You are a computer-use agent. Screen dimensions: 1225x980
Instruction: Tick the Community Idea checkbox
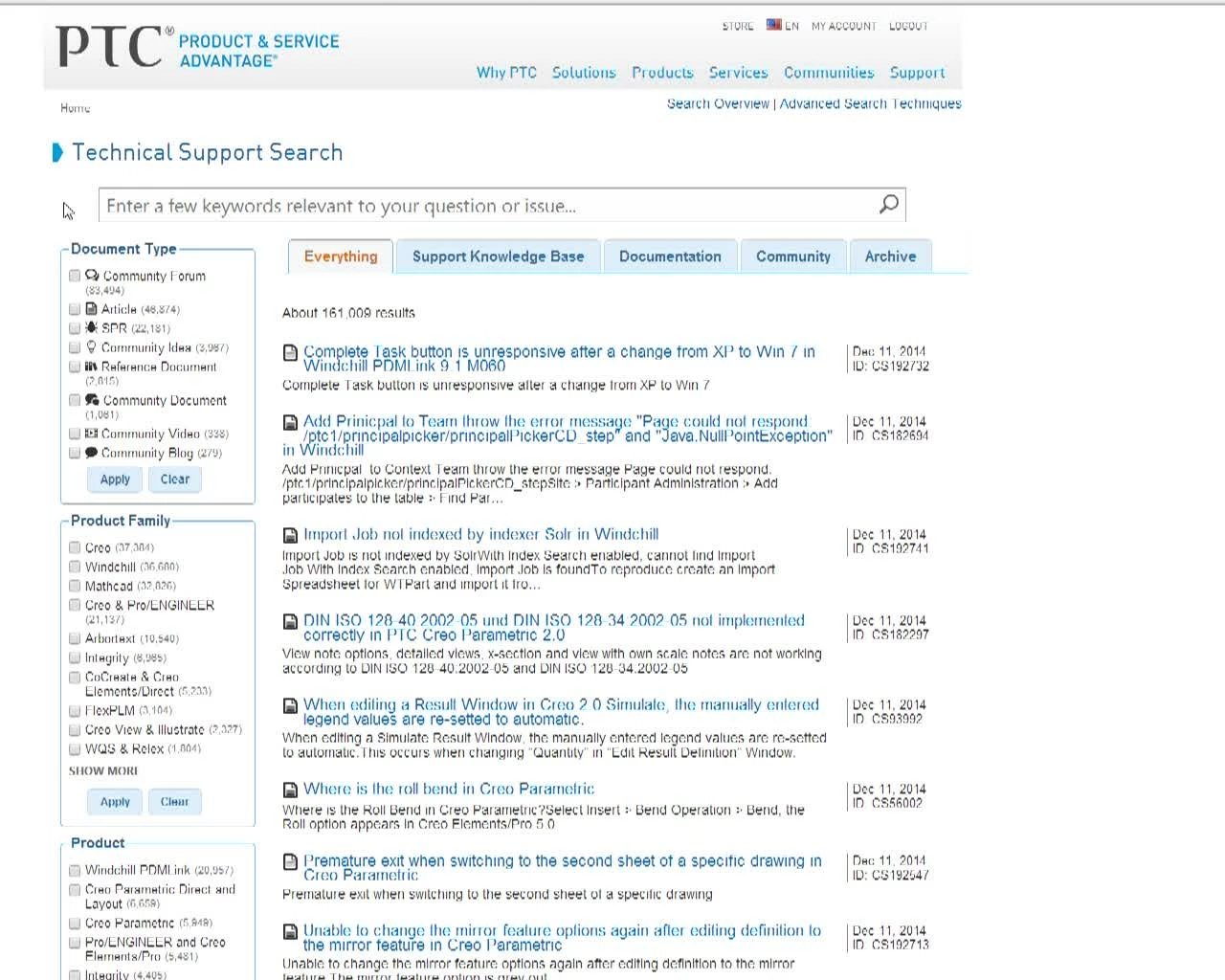click(x=75, y=347)
